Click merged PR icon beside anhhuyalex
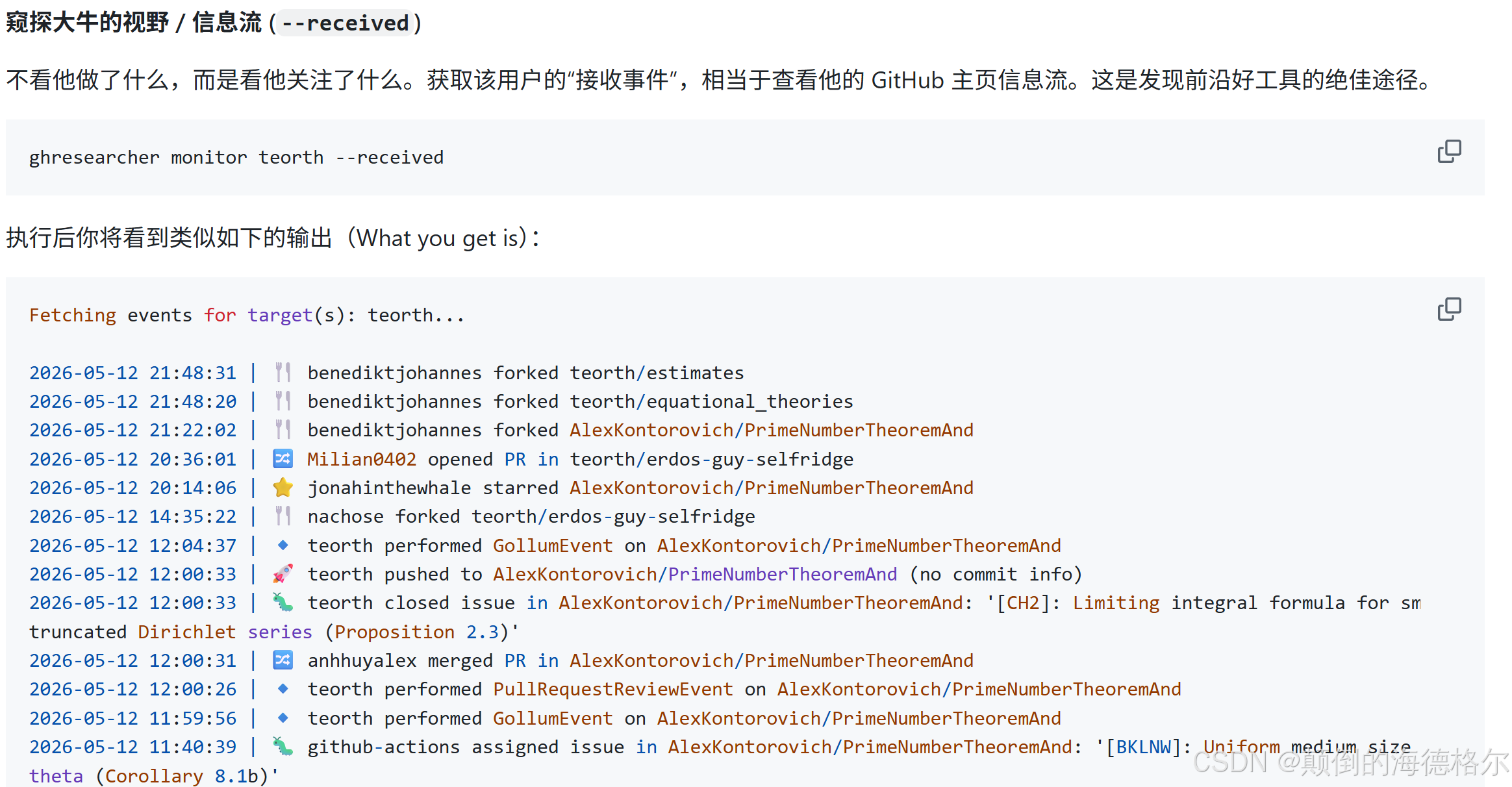 pos(283,660)
